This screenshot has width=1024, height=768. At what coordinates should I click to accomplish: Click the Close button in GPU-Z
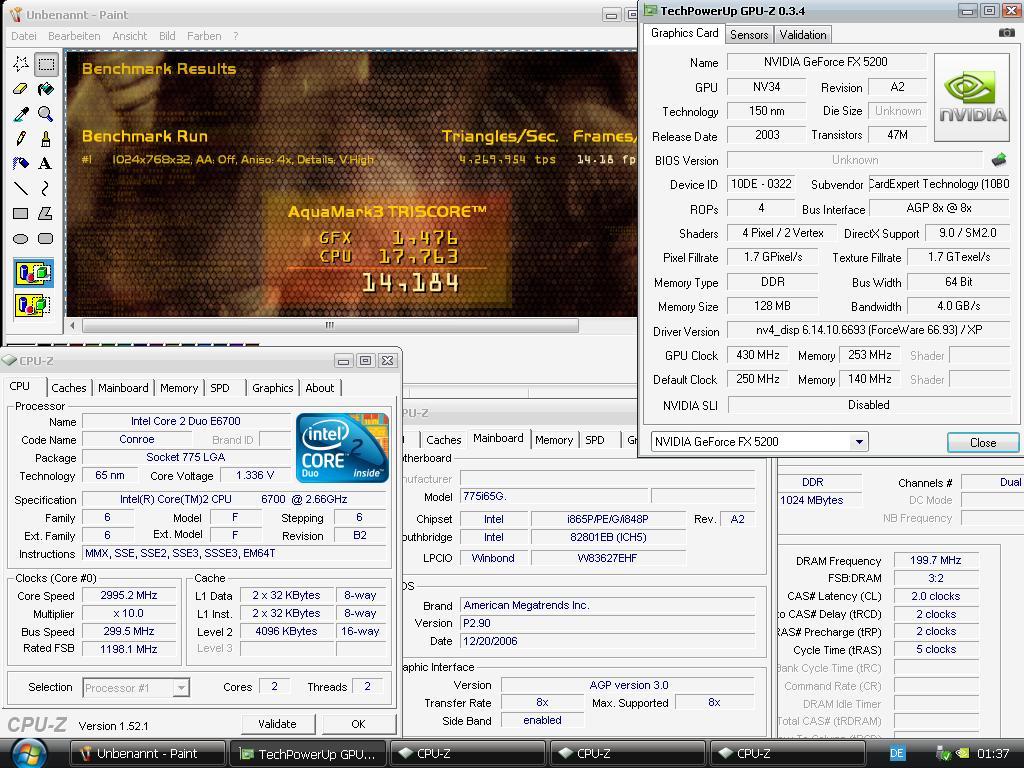click(983, 442)
